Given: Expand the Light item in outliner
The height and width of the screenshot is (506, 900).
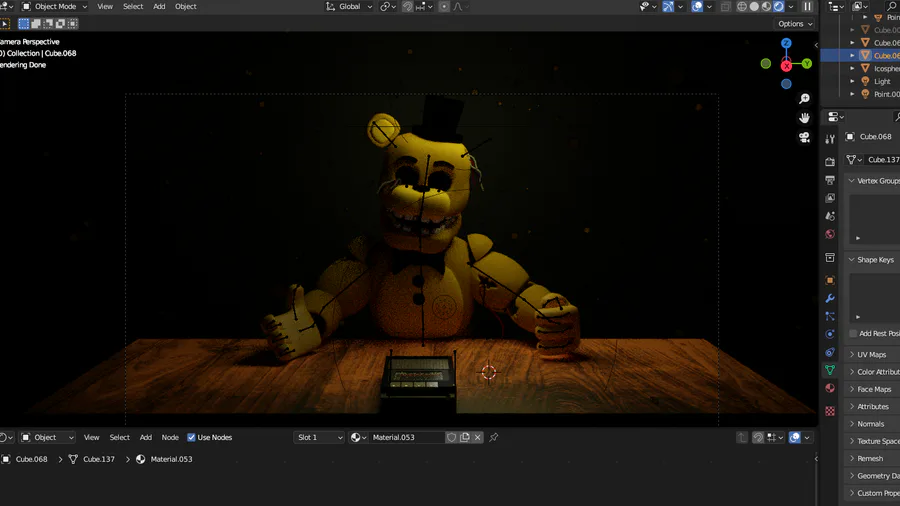Looking at the screenshot, I should 852,81.
